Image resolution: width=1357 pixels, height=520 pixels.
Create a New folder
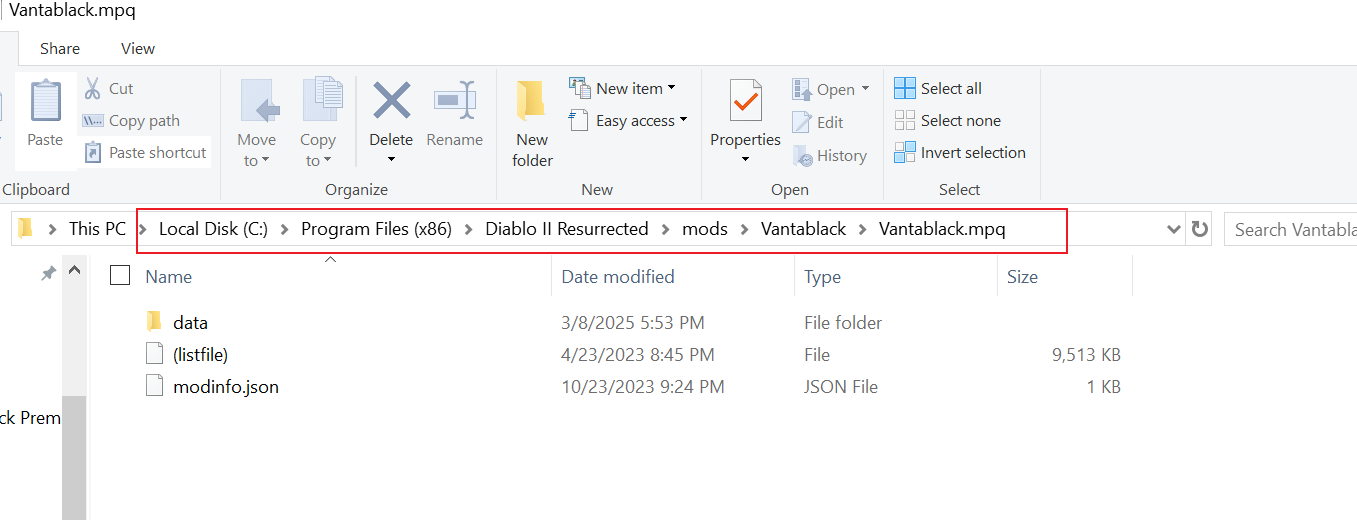pos(533,123)
